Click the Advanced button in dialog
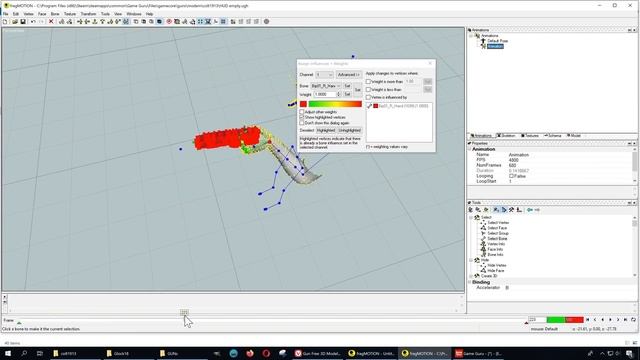 click(348, 75)
